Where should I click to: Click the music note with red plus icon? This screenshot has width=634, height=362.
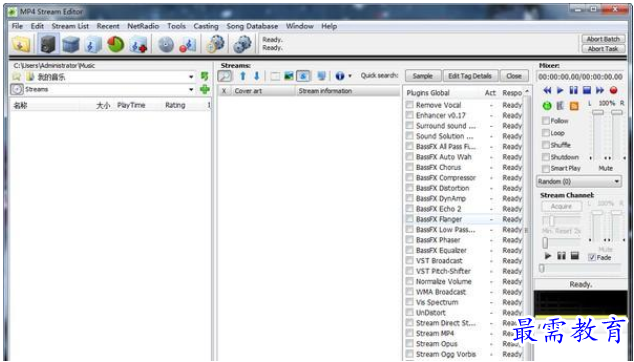coord(138,44)
